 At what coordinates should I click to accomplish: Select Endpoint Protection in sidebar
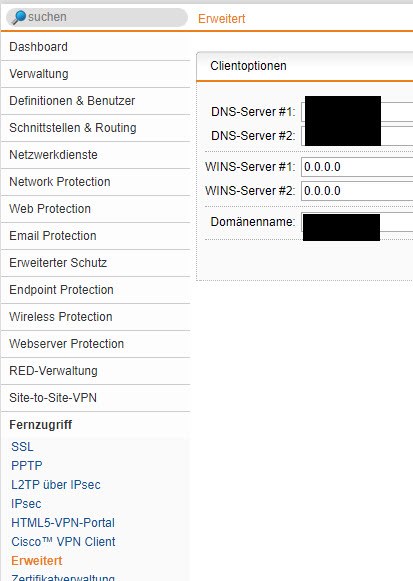tap(96, 290)
